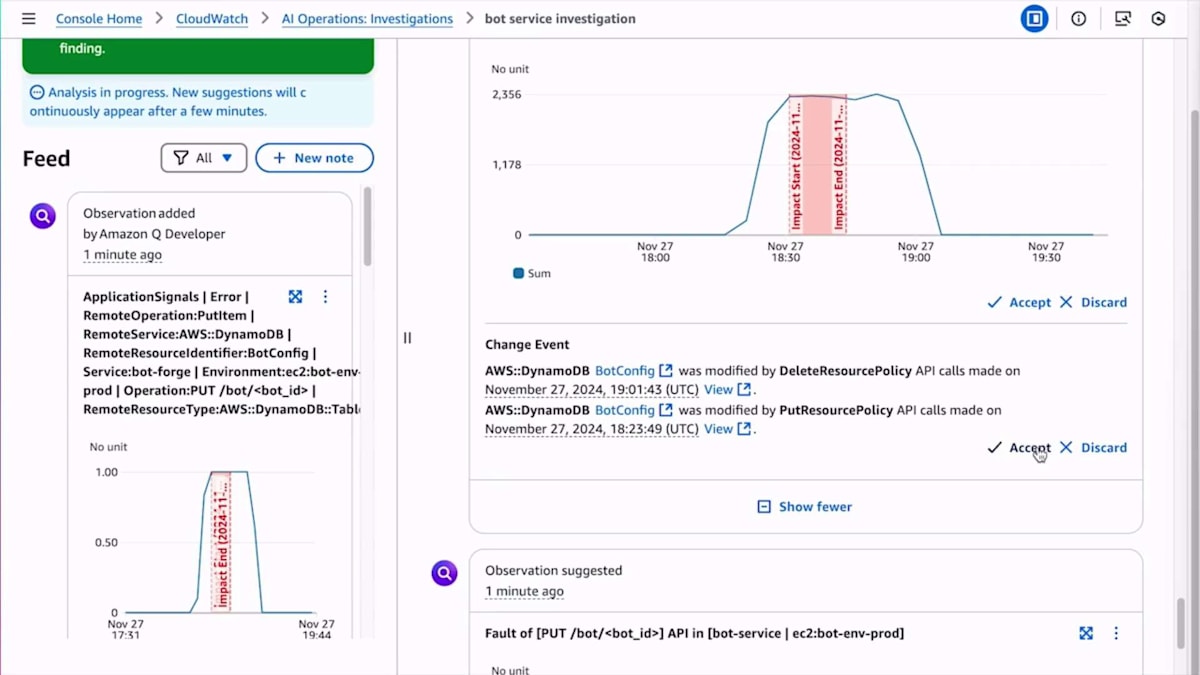This screenshot has width=1200, height=675.
Task: Open BotConfig link in DeleteResourcePolicy event
Action: pyautogui.click(x=625, y=371)
